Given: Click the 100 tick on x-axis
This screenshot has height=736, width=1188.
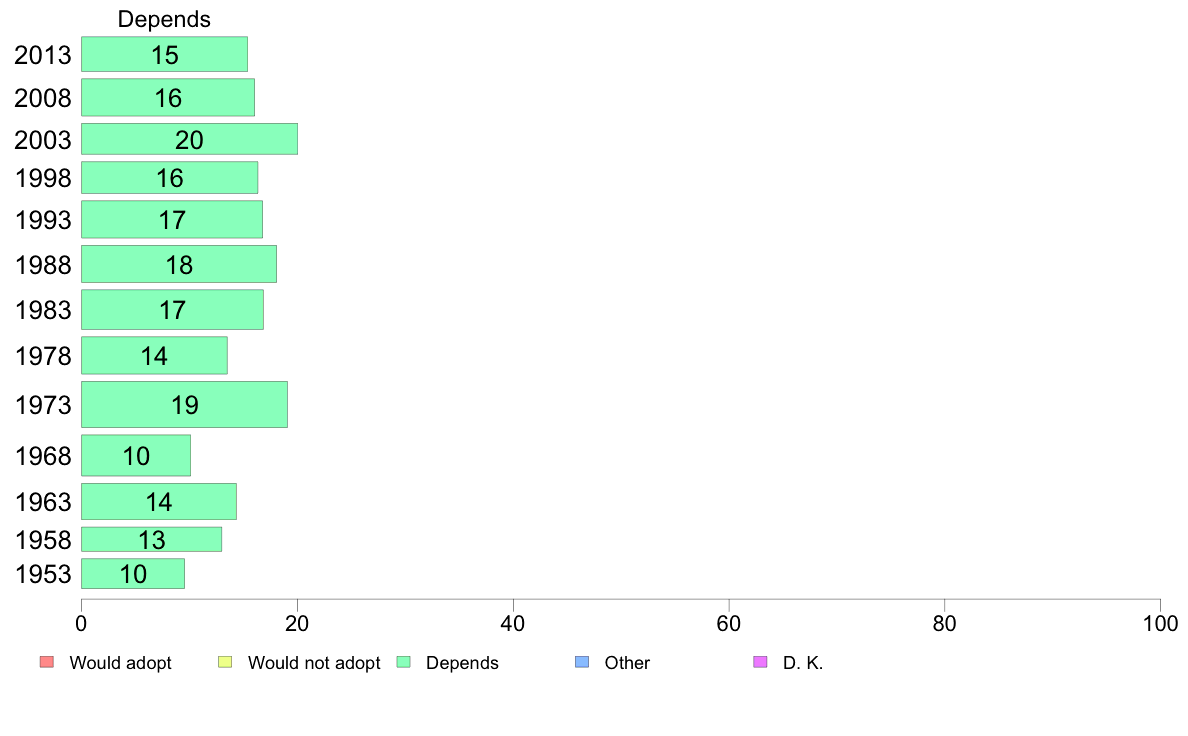Looking at the screenshot, I should coord(1160,624).
